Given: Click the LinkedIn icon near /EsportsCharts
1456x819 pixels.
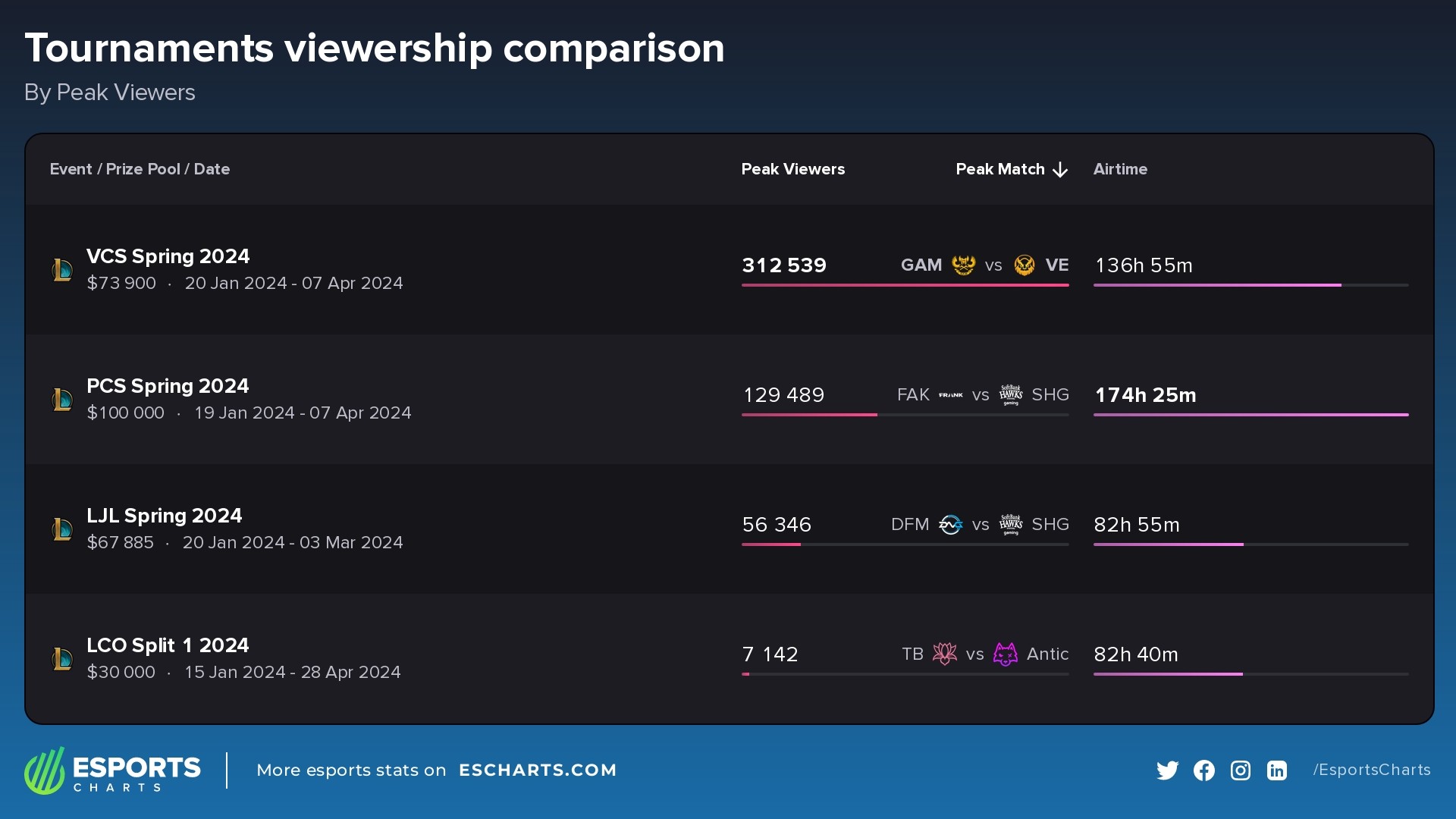Looking at the screenshot, I should (1276, 770).
